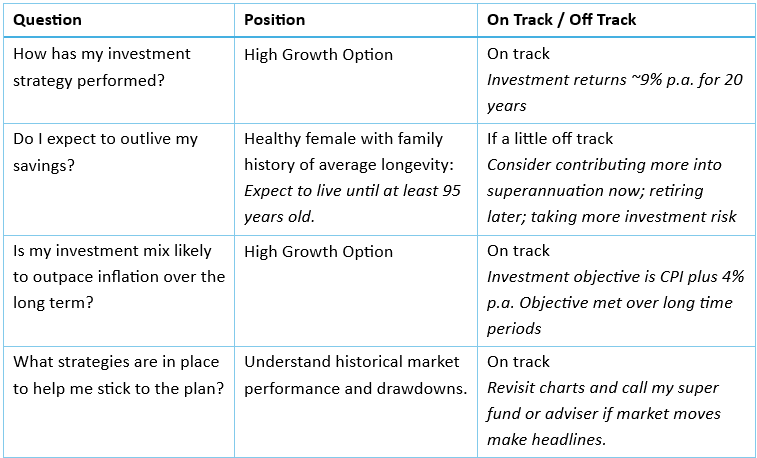757x458 pixels.
Task: Click High Growth Option in third row
Action: click(318, 252)
